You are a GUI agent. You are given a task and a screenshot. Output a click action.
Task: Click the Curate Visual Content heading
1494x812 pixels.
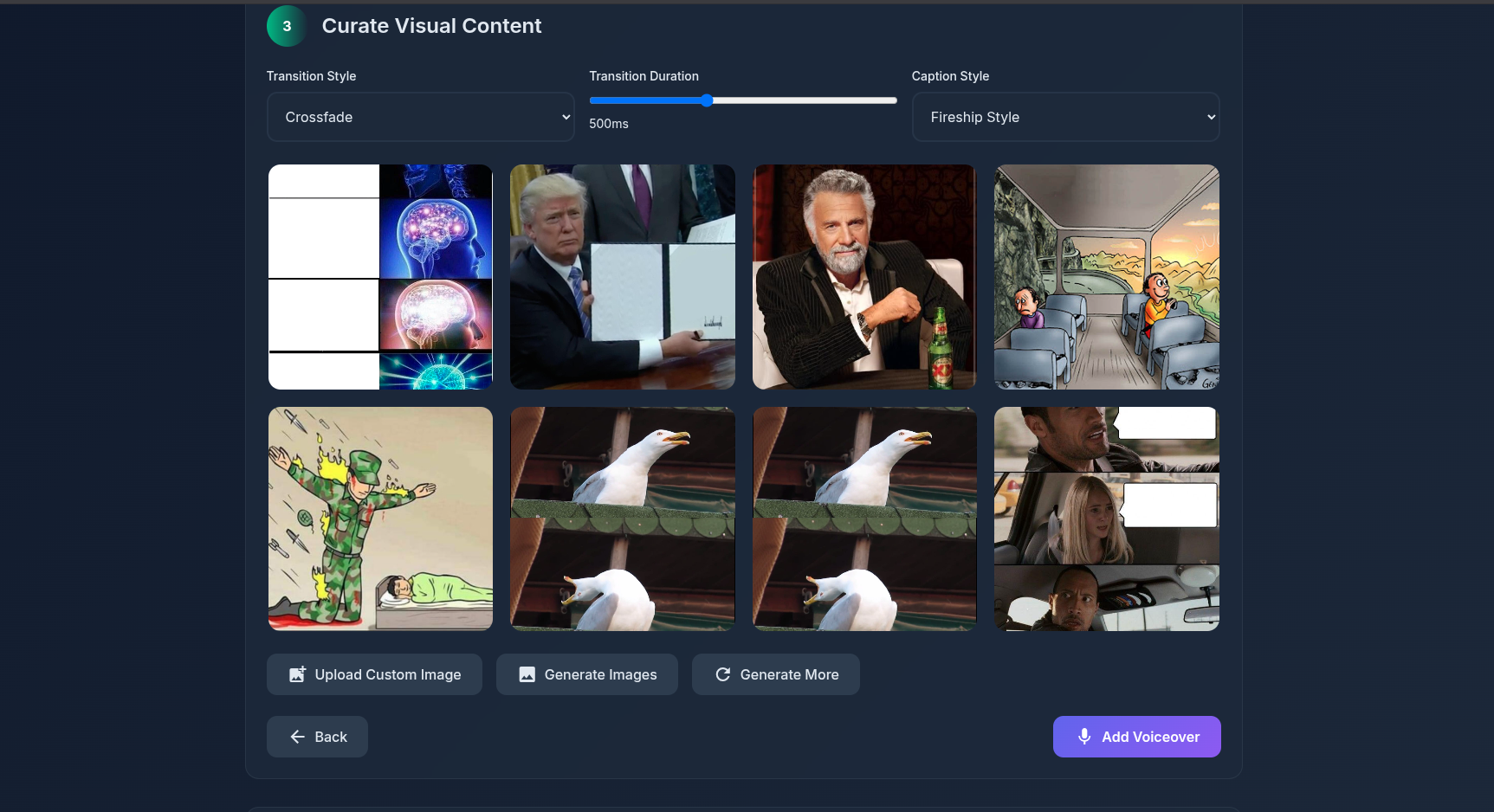[x=431, y=26]
